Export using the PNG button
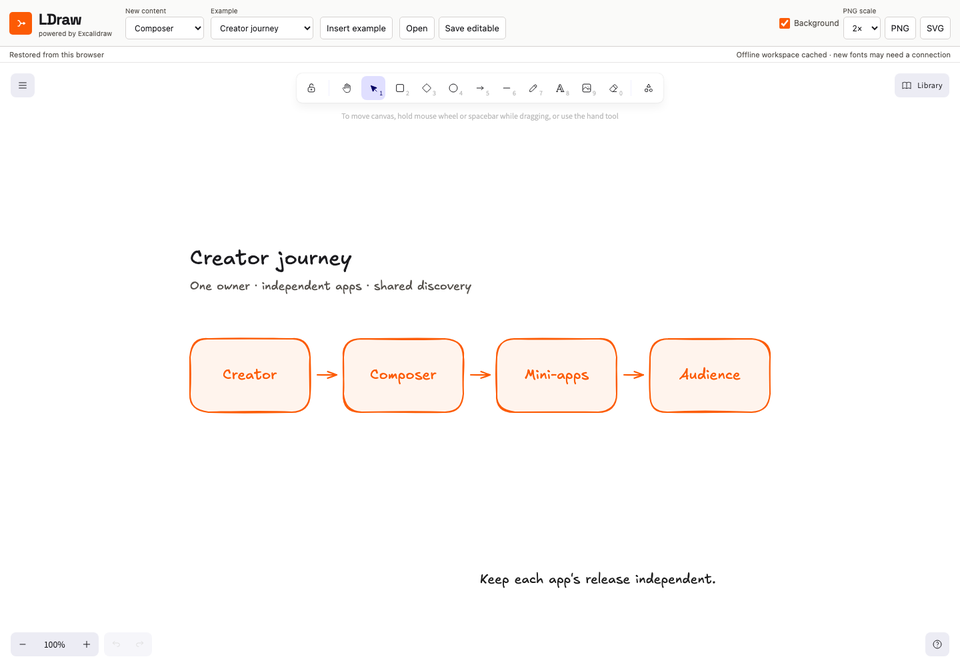960x667 pixels. tap(900, 28)
